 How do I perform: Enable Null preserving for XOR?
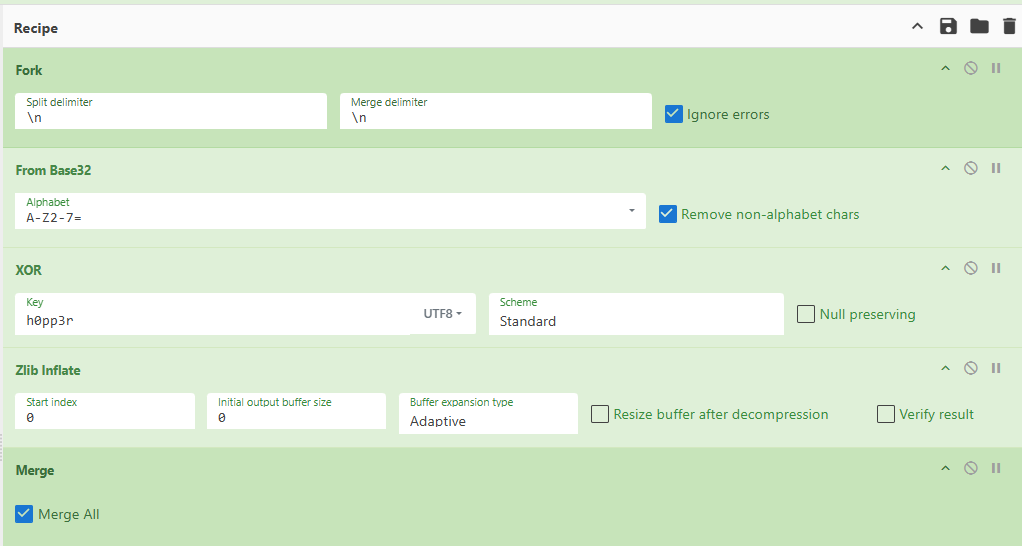click(806, 314)
